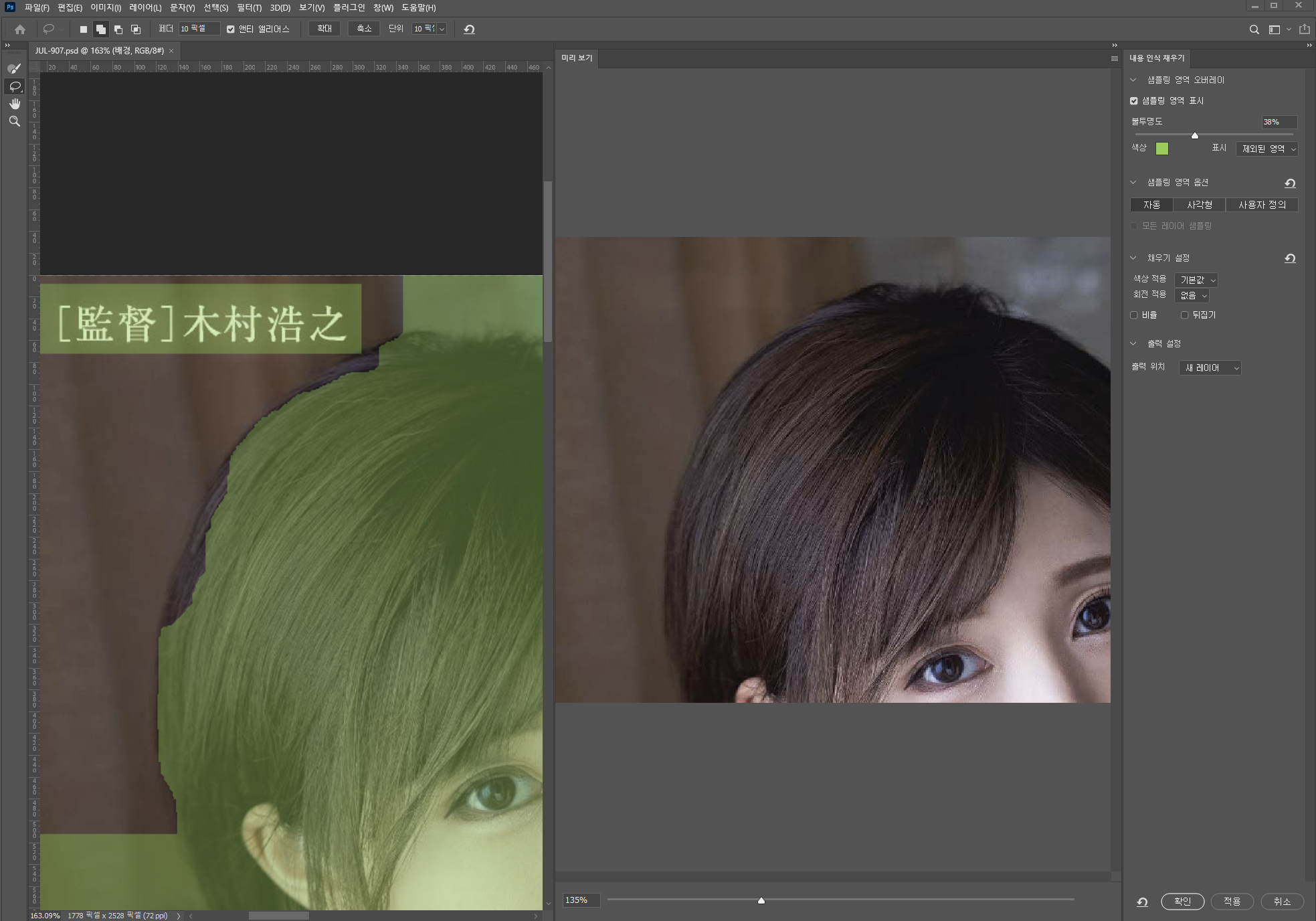Choose New Selection mode icon
Image resolution: width=1316 pixels, height=921 pixels.
[84, 29]
